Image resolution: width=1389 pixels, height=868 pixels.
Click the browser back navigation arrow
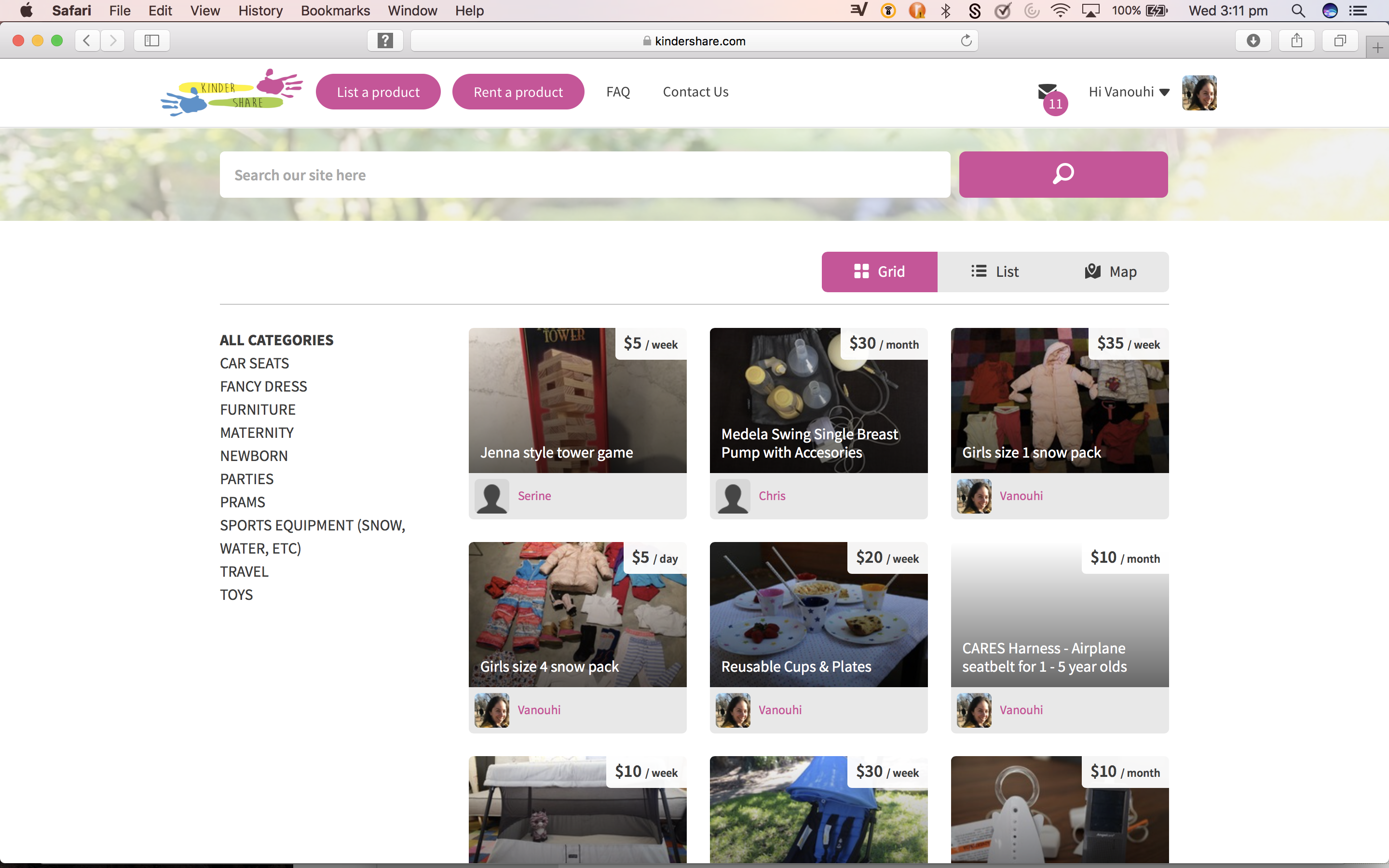click(87, 40)
